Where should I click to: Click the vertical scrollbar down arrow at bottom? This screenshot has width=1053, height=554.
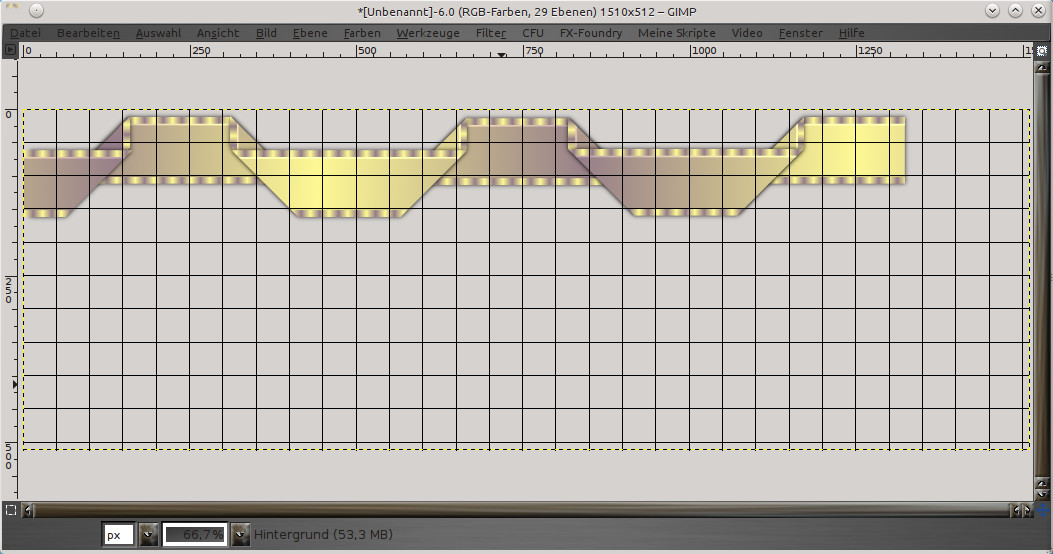point(1041,495)
